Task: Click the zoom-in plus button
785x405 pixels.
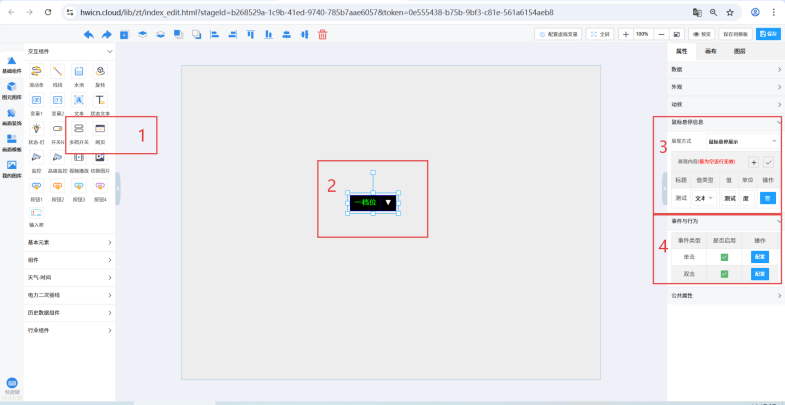Action: click(626, 34)
